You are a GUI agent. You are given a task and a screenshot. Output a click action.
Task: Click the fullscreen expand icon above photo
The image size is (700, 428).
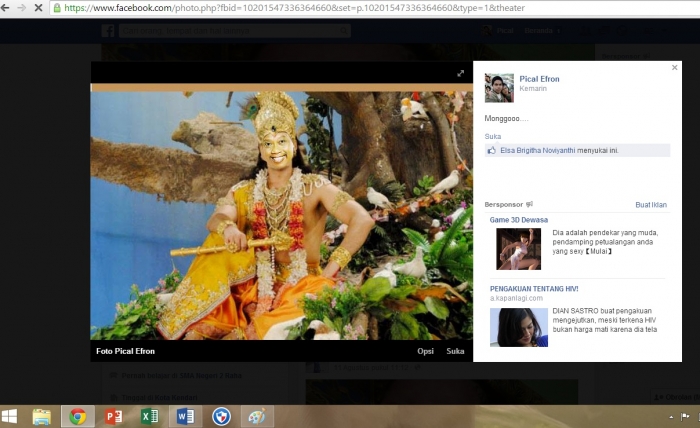(x=460, y=74)
